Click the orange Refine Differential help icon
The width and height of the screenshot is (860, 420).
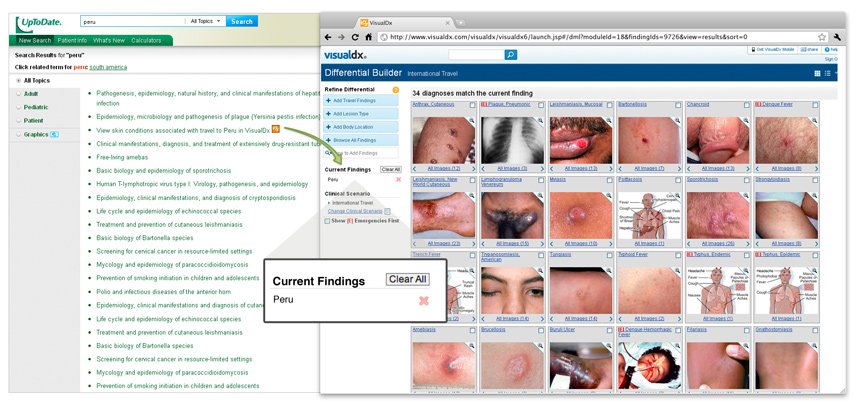(396, 91)
